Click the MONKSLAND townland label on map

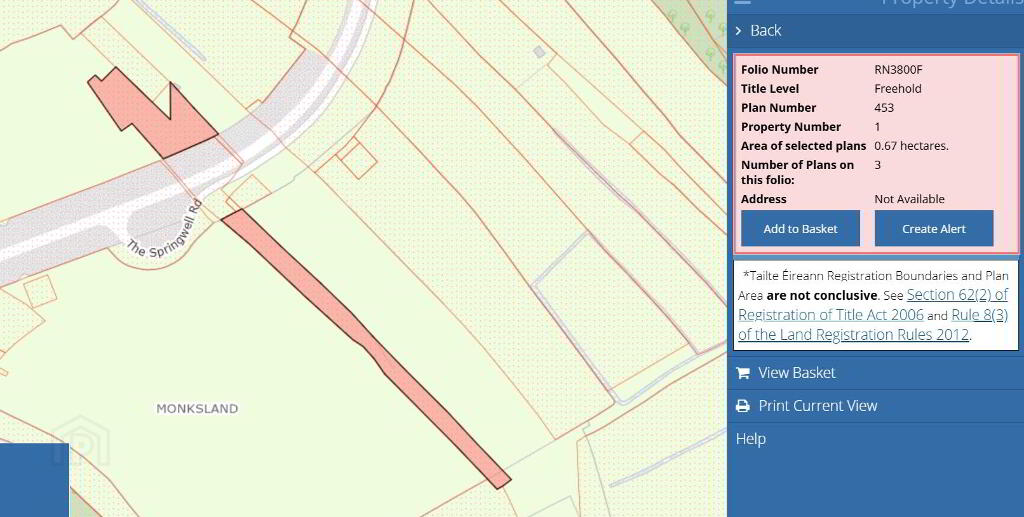pyautogui.click(x=197, y=409)
